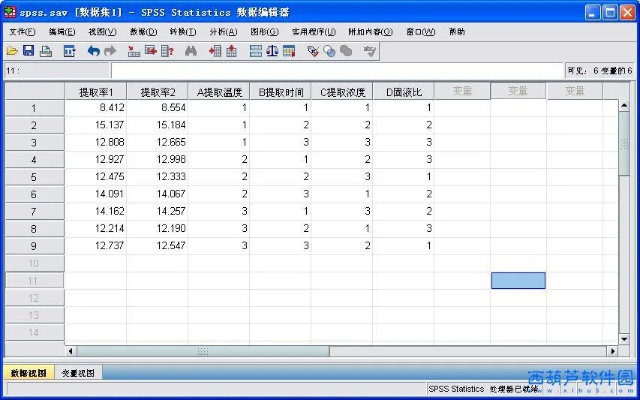Click the Spell check icon
Screen dimensions: 640x400
[x=369, y=50]
